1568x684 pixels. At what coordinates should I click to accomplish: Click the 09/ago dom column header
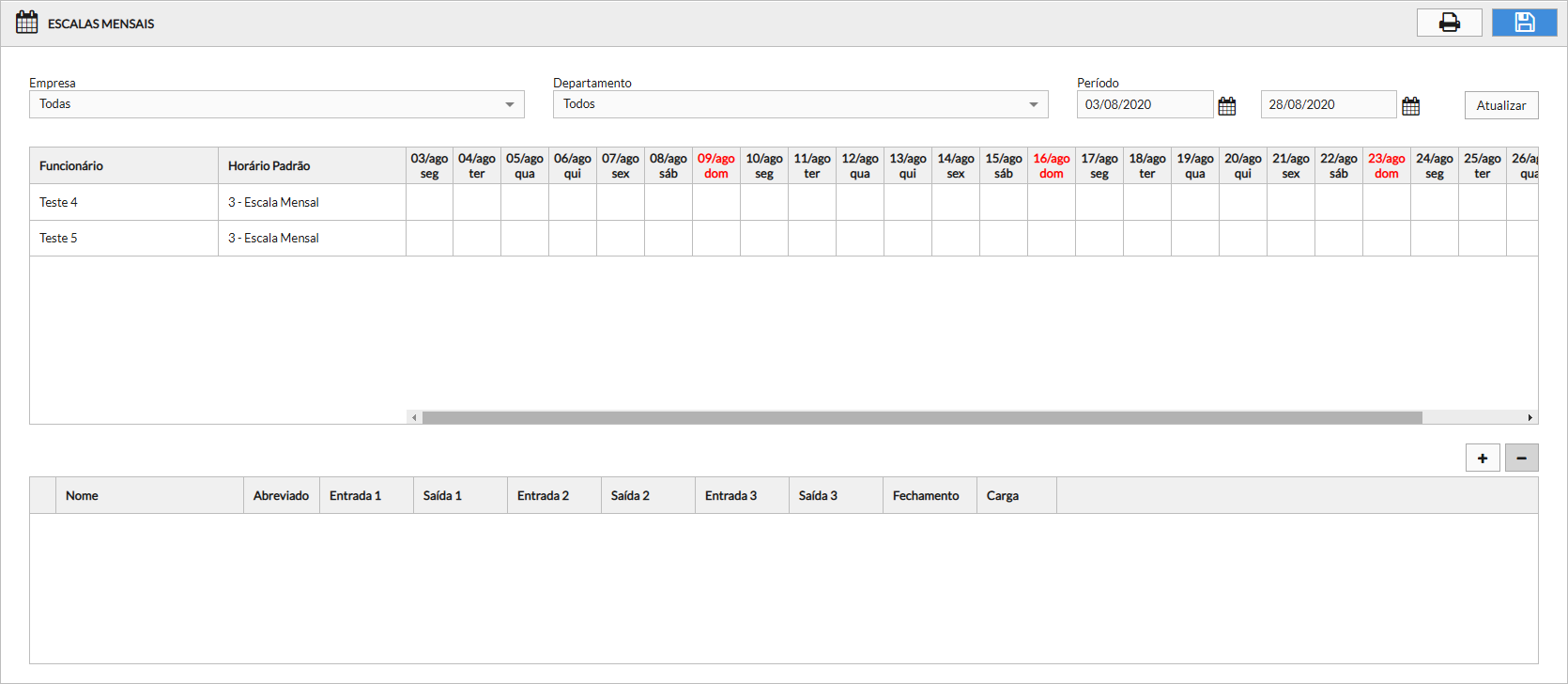point(715,165)
